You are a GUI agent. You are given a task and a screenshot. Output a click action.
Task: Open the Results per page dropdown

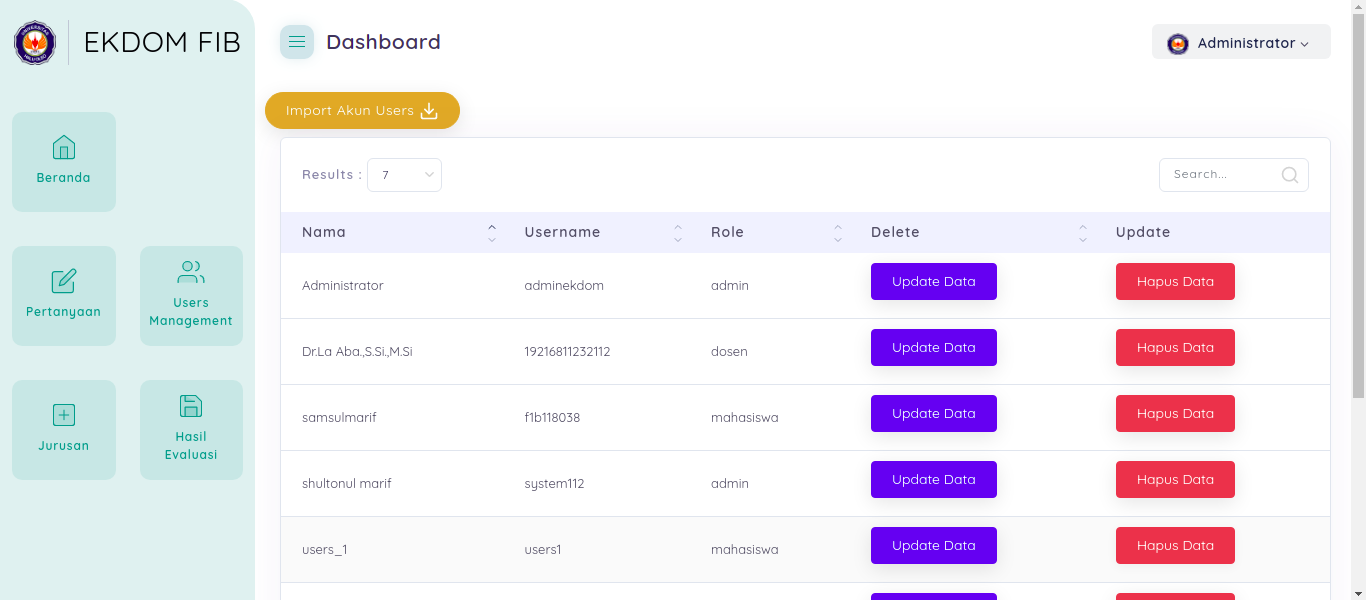click(404, 175)
